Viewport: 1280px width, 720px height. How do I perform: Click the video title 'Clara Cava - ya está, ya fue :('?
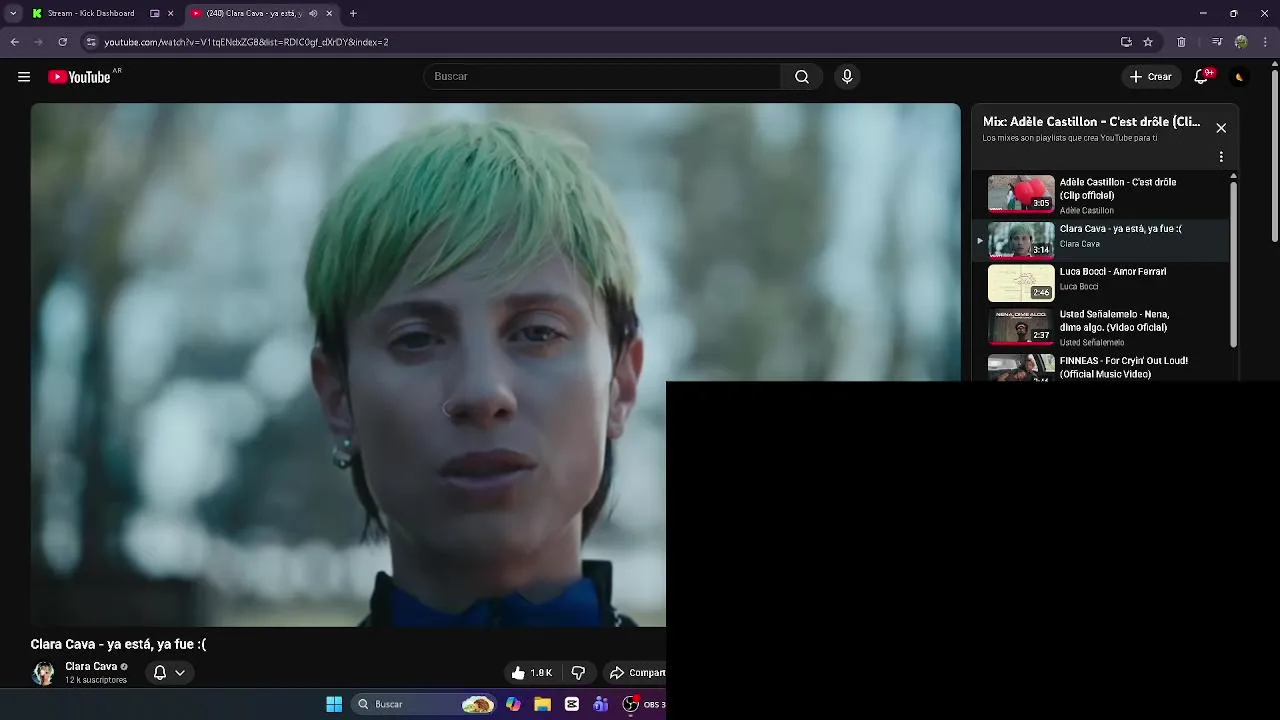[x=118, y=645]
